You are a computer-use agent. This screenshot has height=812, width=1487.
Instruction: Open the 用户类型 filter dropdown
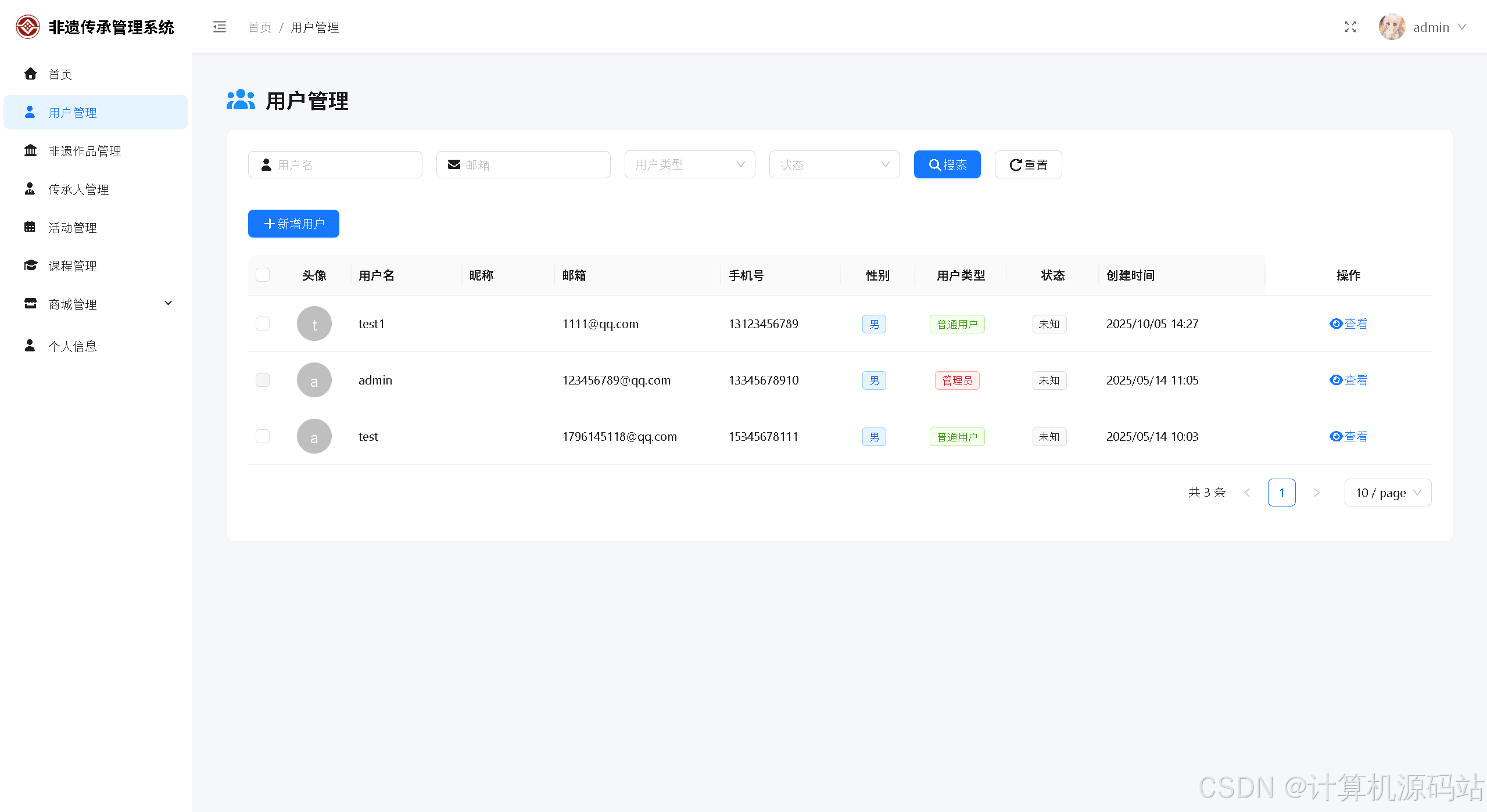(689, 164)
